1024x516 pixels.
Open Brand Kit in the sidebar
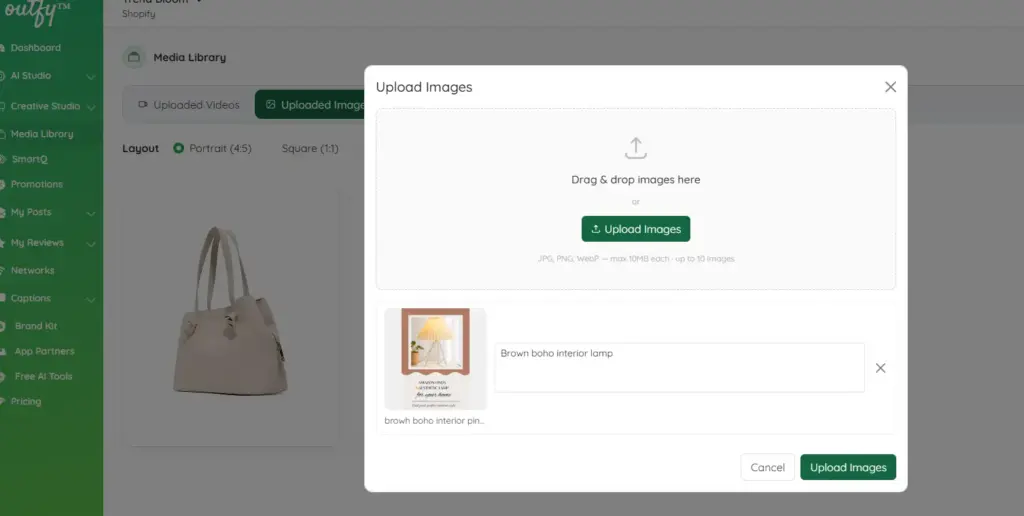coord(36,326)
